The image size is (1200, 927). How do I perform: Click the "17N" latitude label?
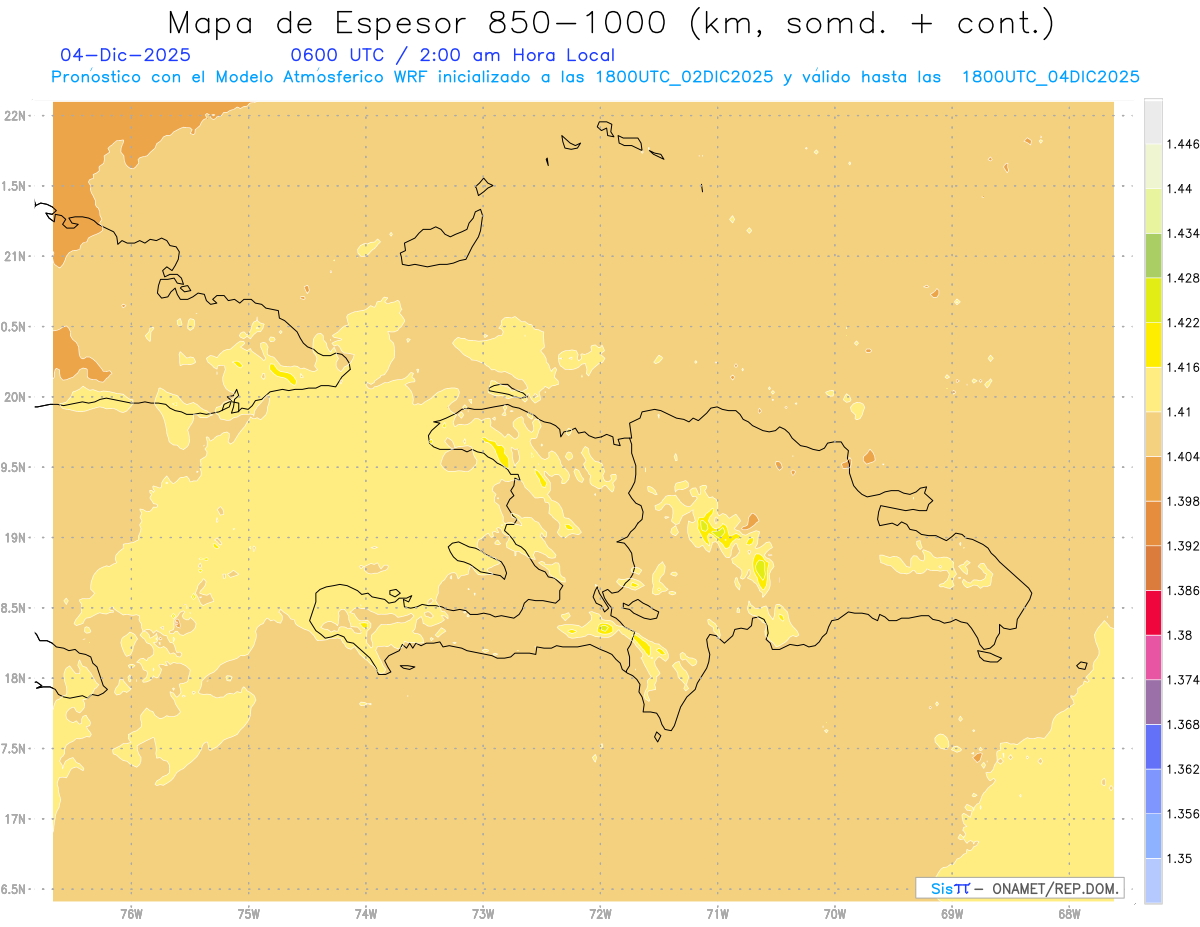click(16, 819)
